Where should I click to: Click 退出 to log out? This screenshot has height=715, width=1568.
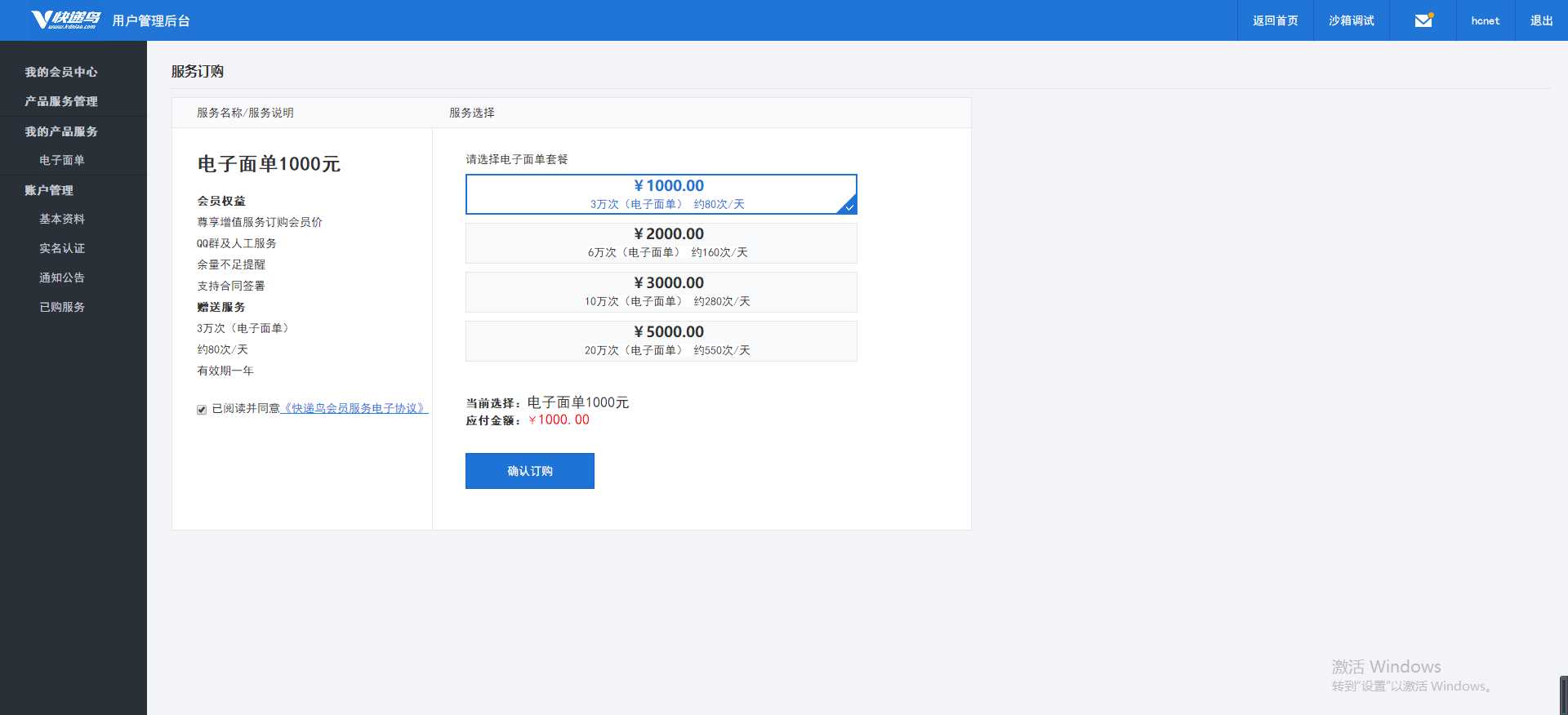[1542, 20]
